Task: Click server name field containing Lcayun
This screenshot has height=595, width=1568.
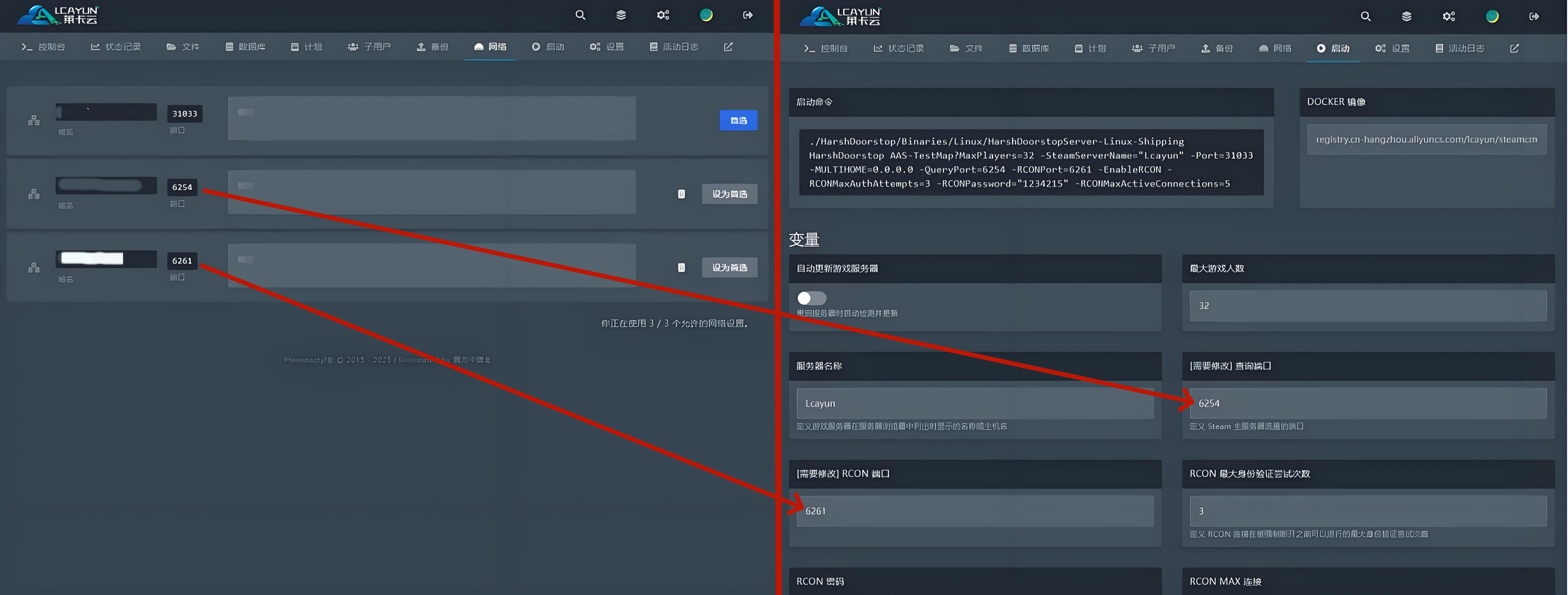Action: point(975,403)
